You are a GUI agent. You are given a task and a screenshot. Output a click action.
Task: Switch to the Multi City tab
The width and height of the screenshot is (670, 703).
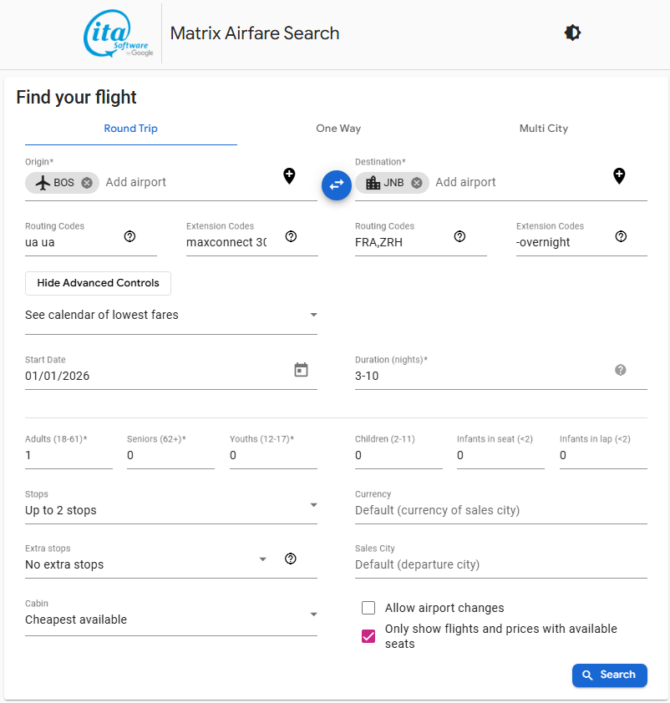coord(544,129)
